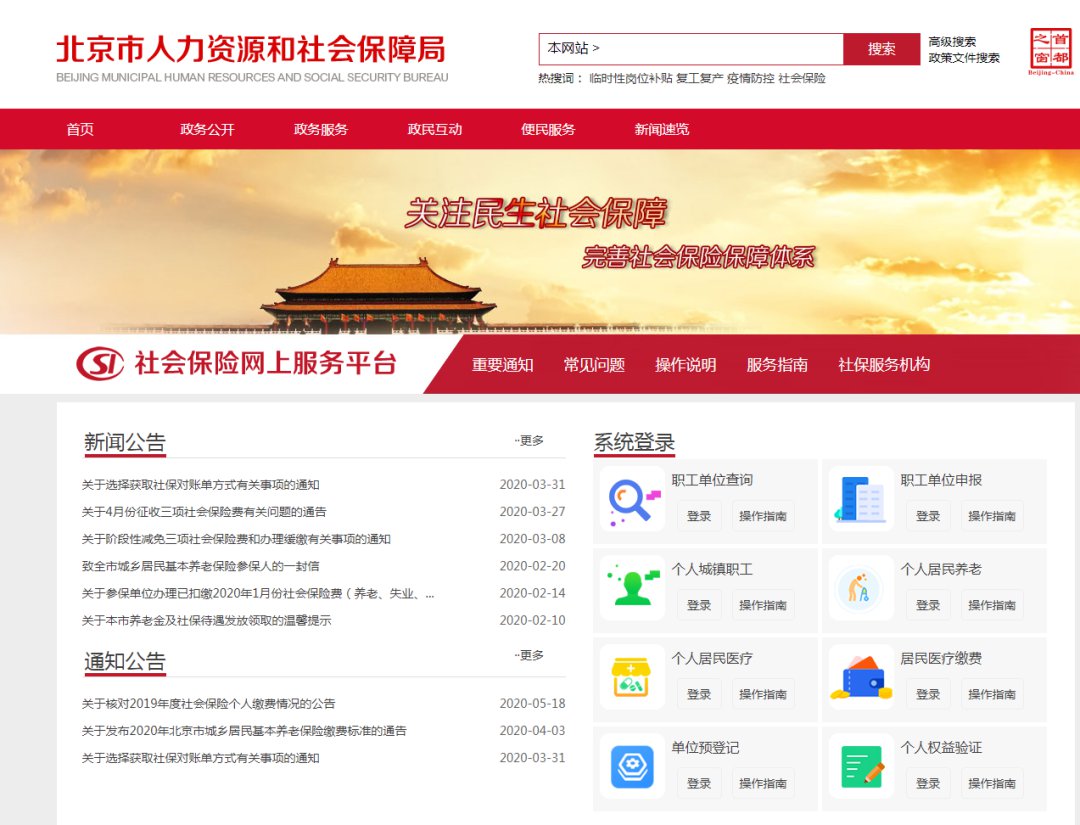The image size is (1080, 825).
Task: Open news about 4月份征收三项社会保险费
Action: click(x=204, y=512)
